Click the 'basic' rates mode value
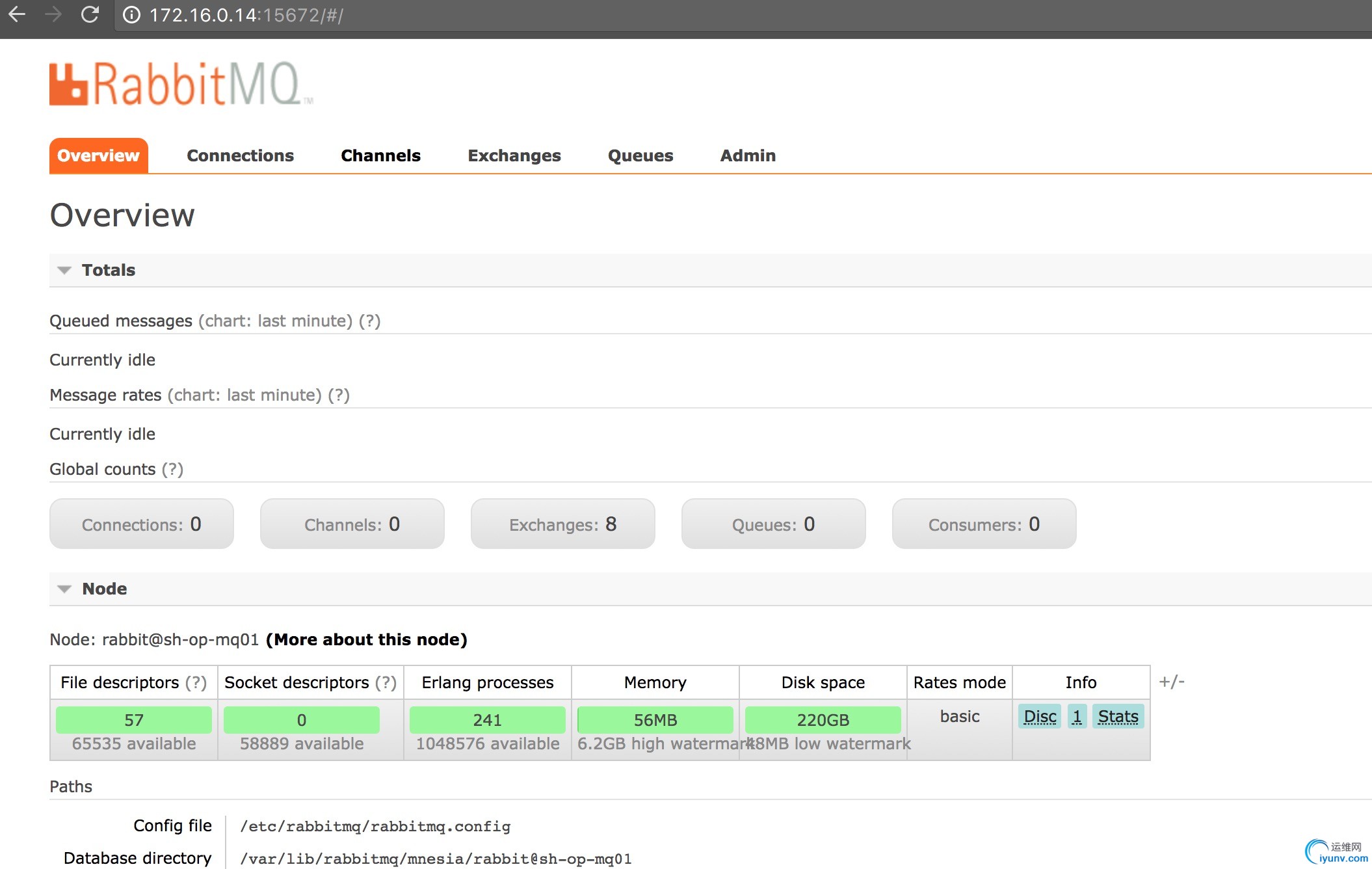The height and width of the screenshot is (869, 1372). 960,716
